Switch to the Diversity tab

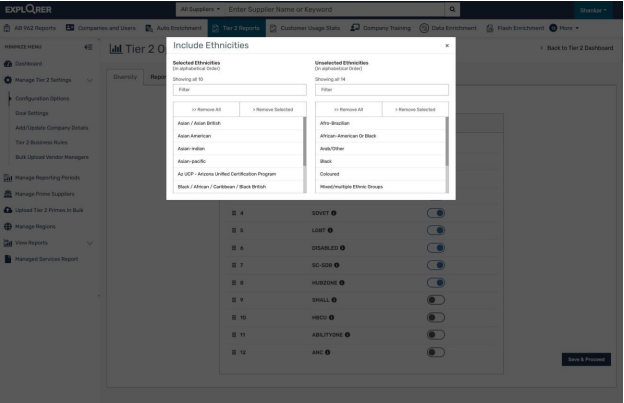(x=125, y=77)
